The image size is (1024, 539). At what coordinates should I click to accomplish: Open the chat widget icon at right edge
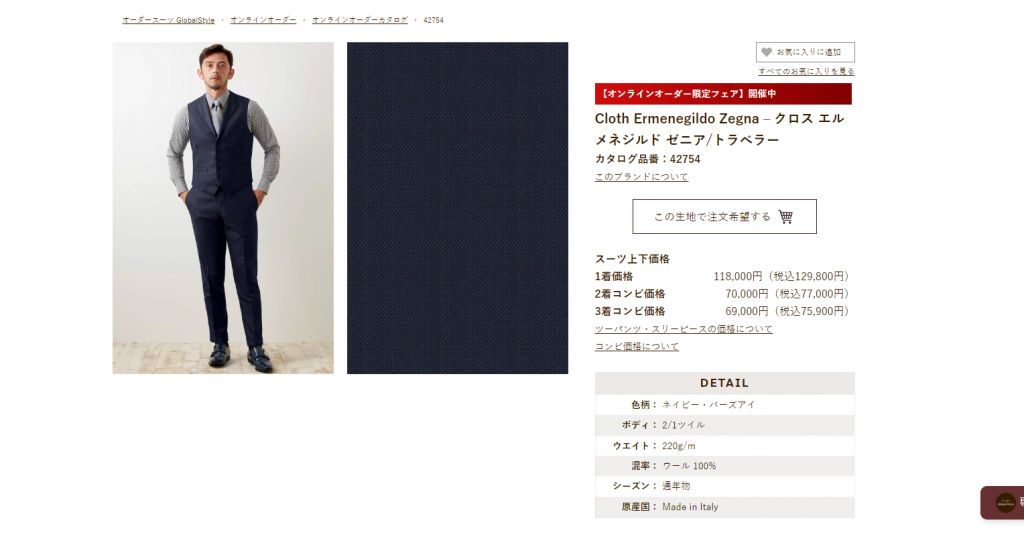1004,502
